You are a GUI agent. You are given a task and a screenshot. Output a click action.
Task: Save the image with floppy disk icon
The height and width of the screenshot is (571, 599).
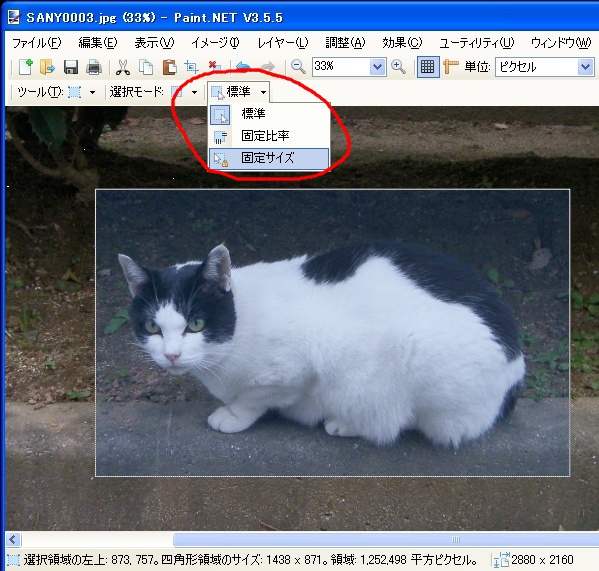pos(71,67)
